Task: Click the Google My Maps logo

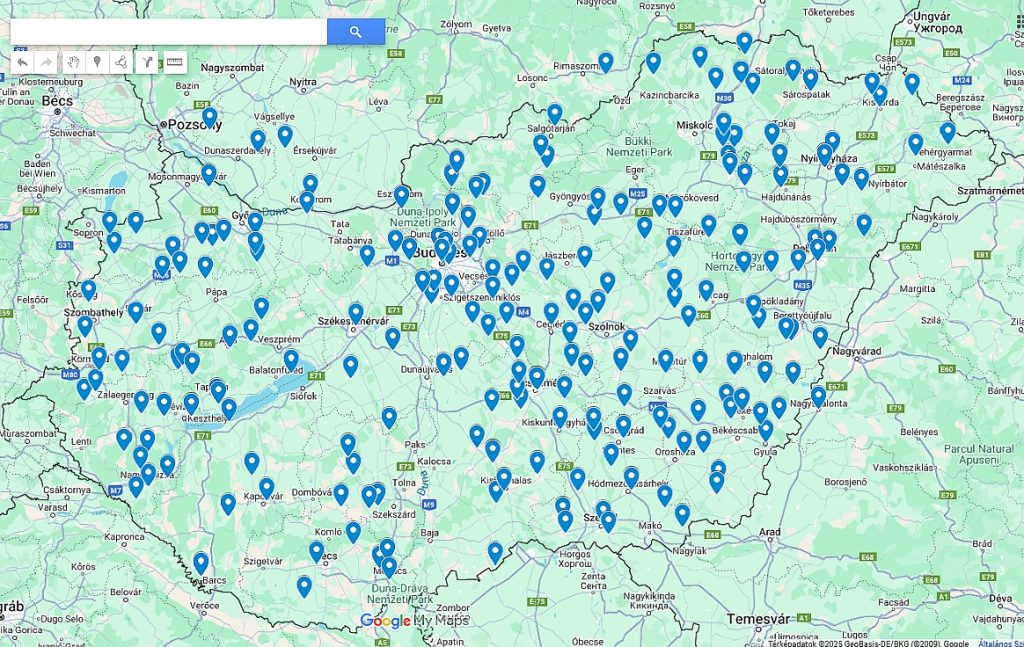Action: [x=414, y=621]
